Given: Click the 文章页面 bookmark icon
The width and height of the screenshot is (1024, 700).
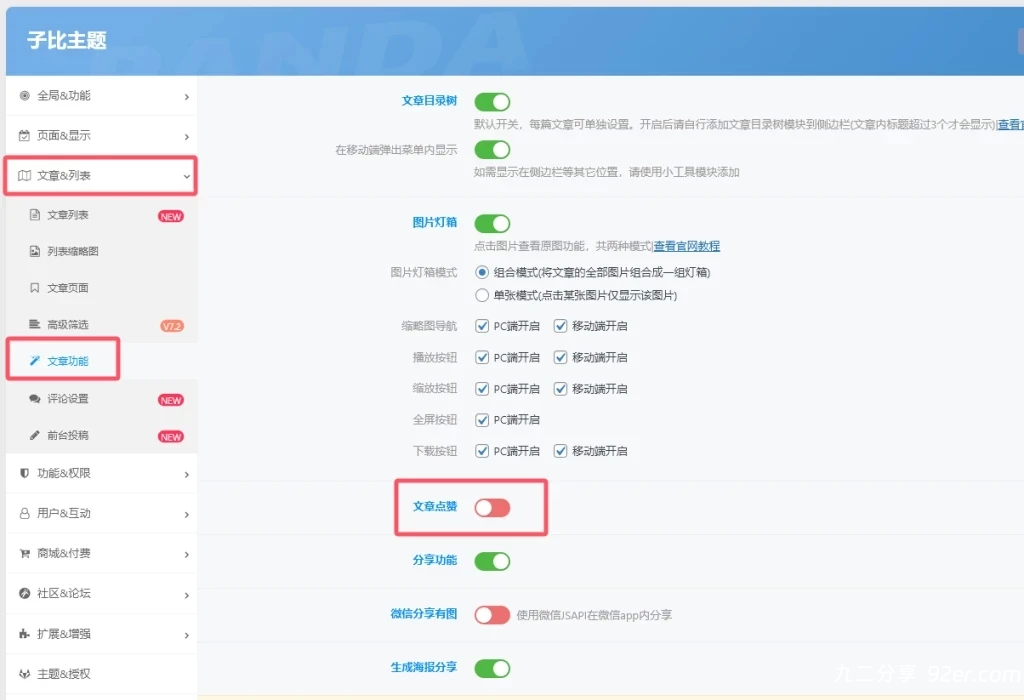Looking at the screenshot, I should [x=35, y=288].
